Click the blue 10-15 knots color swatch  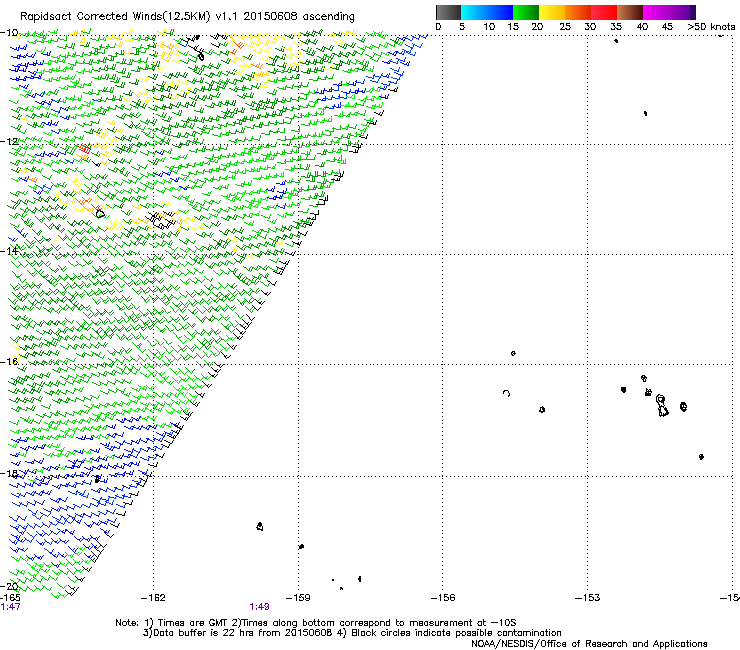pyautogui.click(x=500, y=12)
